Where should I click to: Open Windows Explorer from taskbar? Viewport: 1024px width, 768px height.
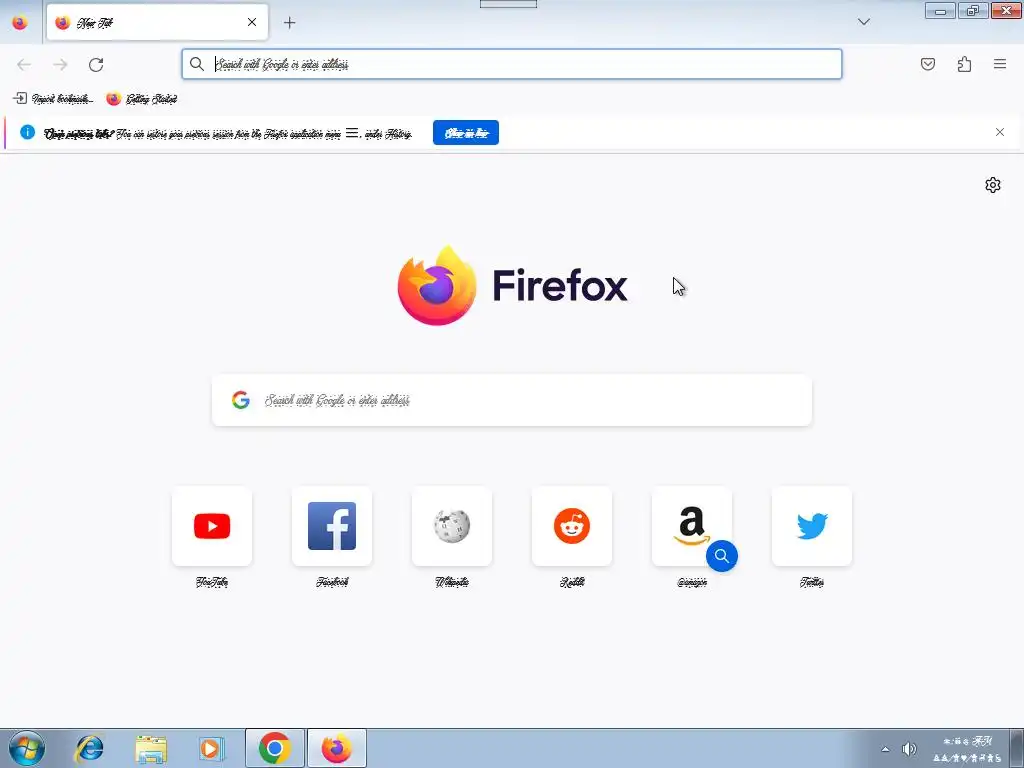(x=151, y=748)
